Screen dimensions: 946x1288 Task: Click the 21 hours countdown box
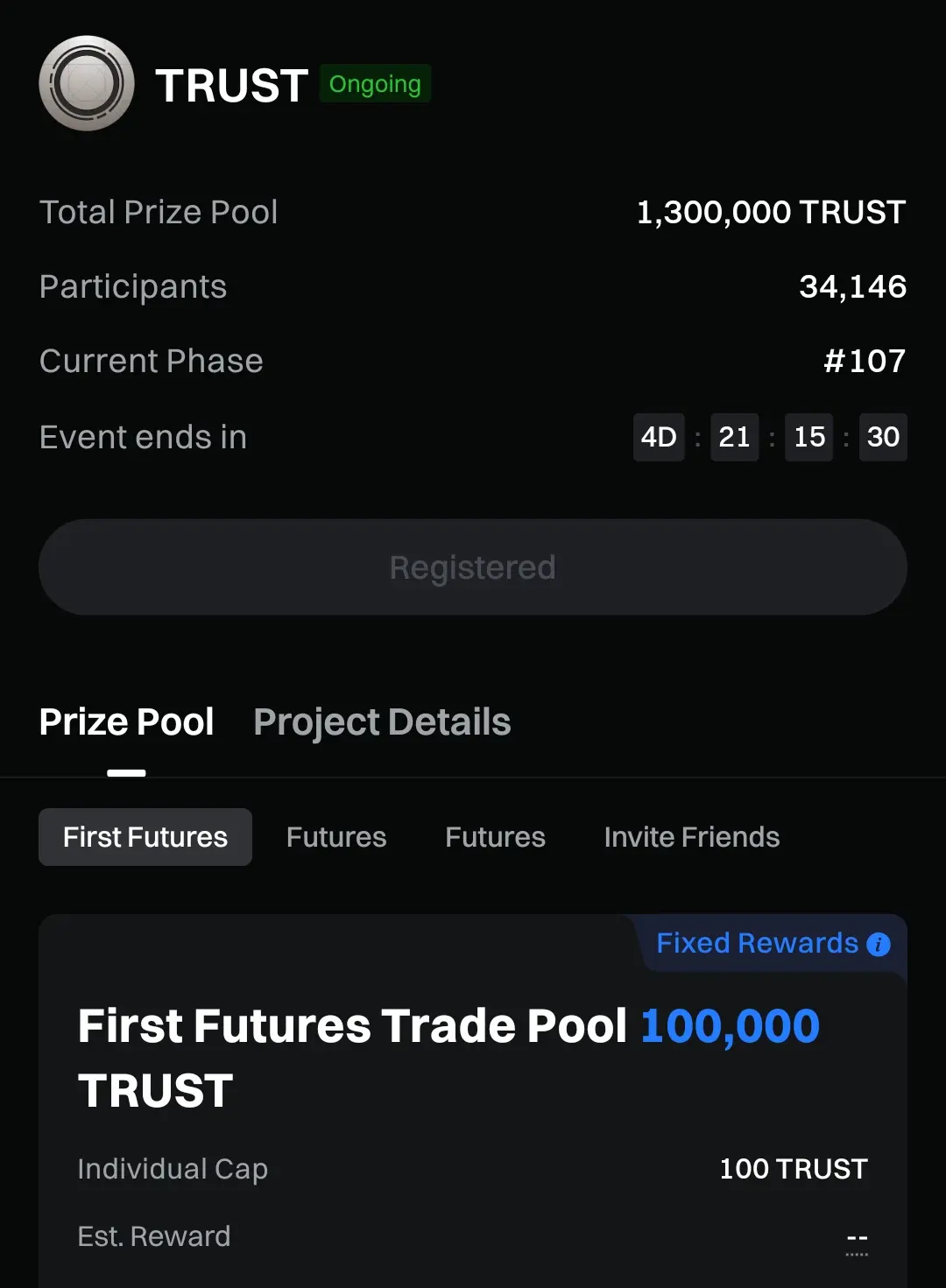[x=734, y=437]
